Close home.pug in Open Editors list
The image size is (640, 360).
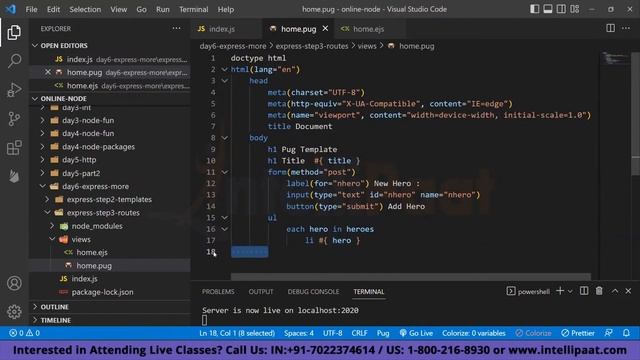tap(48, 72)
